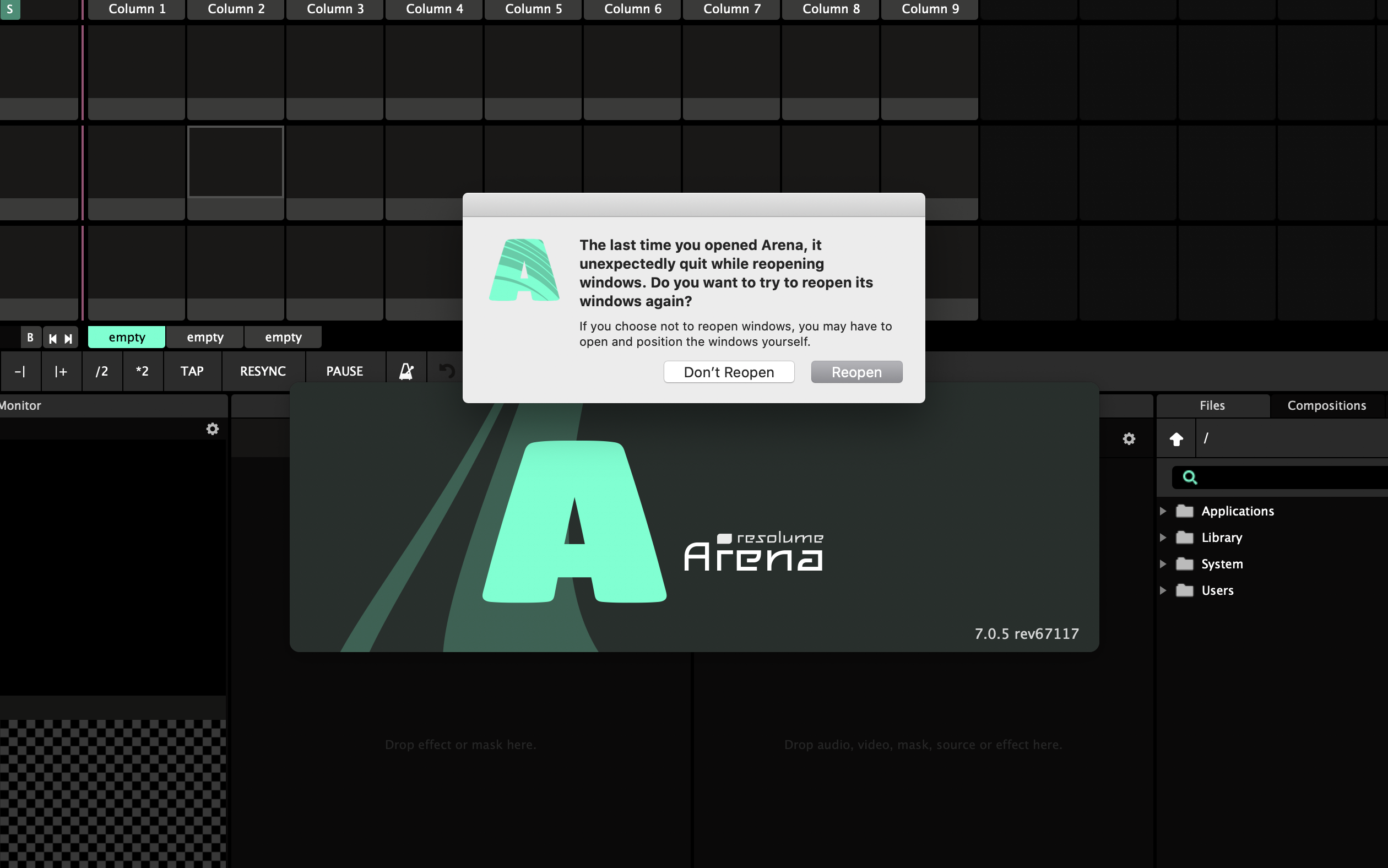Viewport: 1388px width, 868px height.
Task: Click the undo arrow icon
Action: 447,371
